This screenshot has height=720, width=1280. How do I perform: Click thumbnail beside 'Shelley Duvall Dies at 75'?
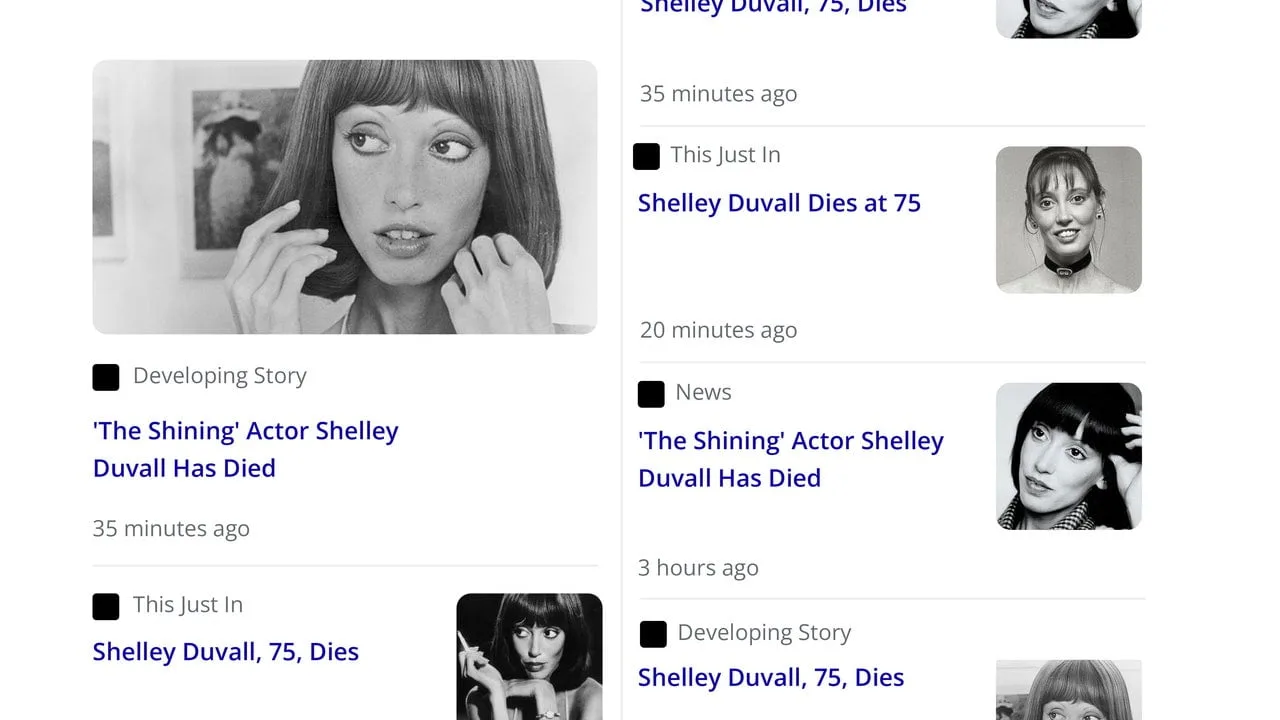1069,220
